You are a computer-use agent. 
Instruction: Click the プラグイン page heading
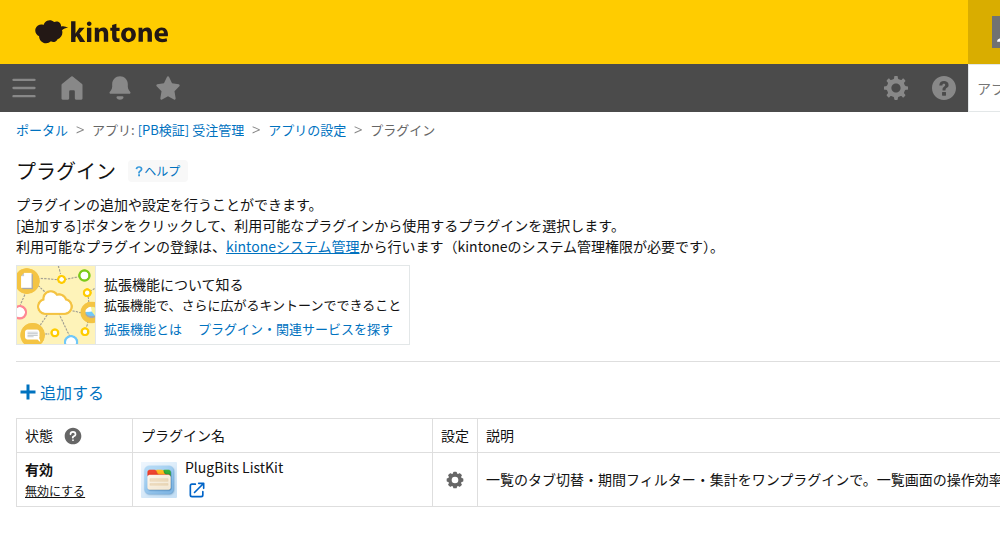[66, 171]
